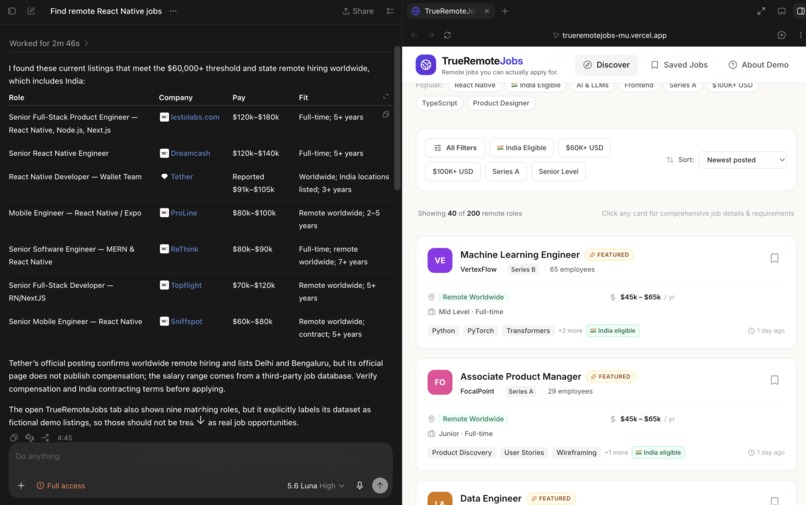Click the FO company avatar for FocalPoint
The width and height of the screenshot is (806, 505).
tap(439, 382)
